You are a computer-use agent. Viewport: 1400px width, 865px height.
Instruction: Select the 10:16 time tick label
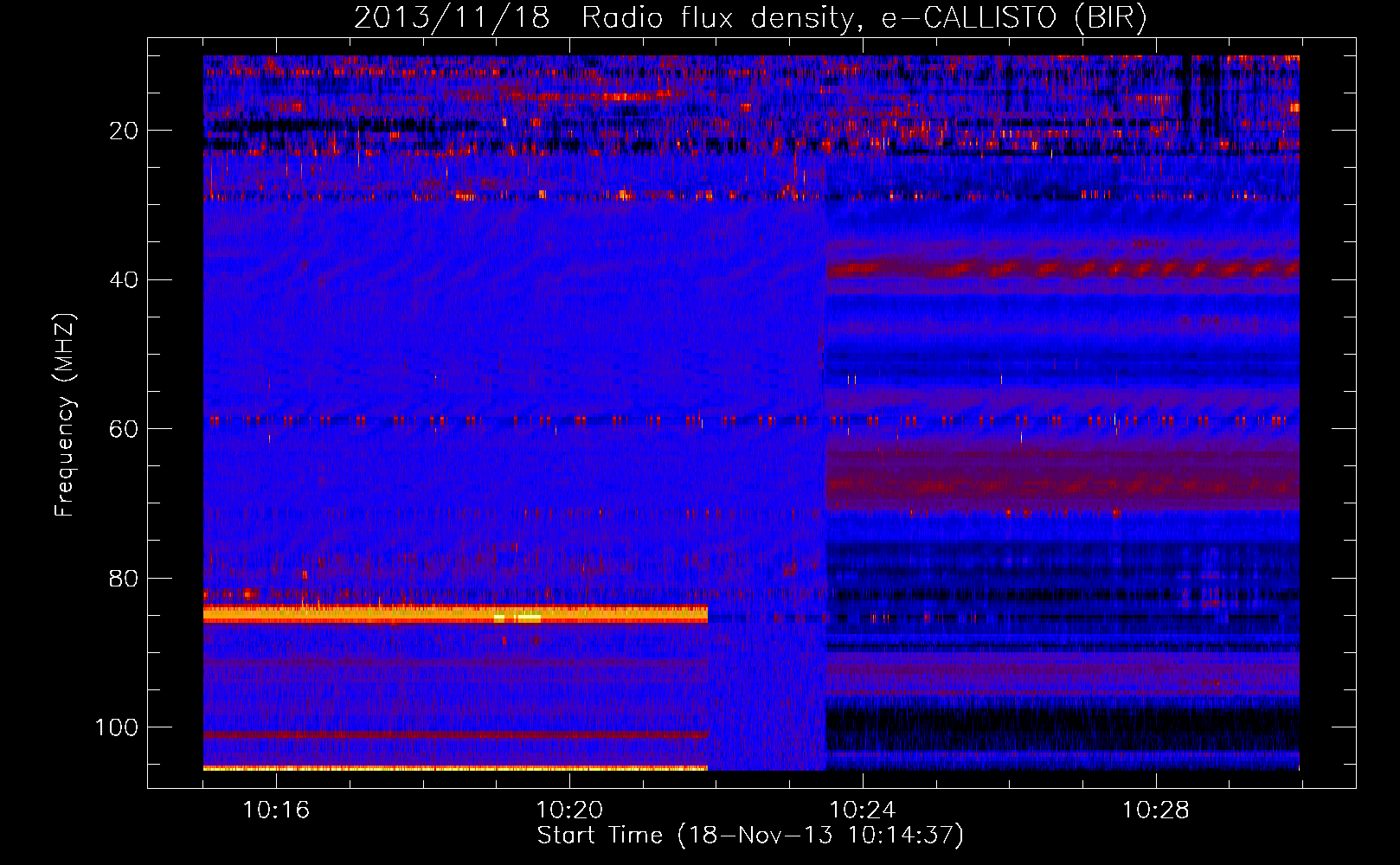coord(276,811)
